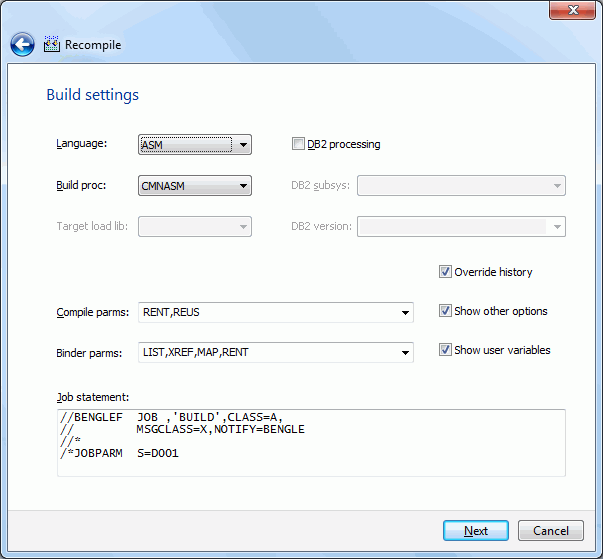The height and width of the screenshot is (559, 603).
Task: Open the Compile parms dropdown arrow
Action: click(405, 313)
